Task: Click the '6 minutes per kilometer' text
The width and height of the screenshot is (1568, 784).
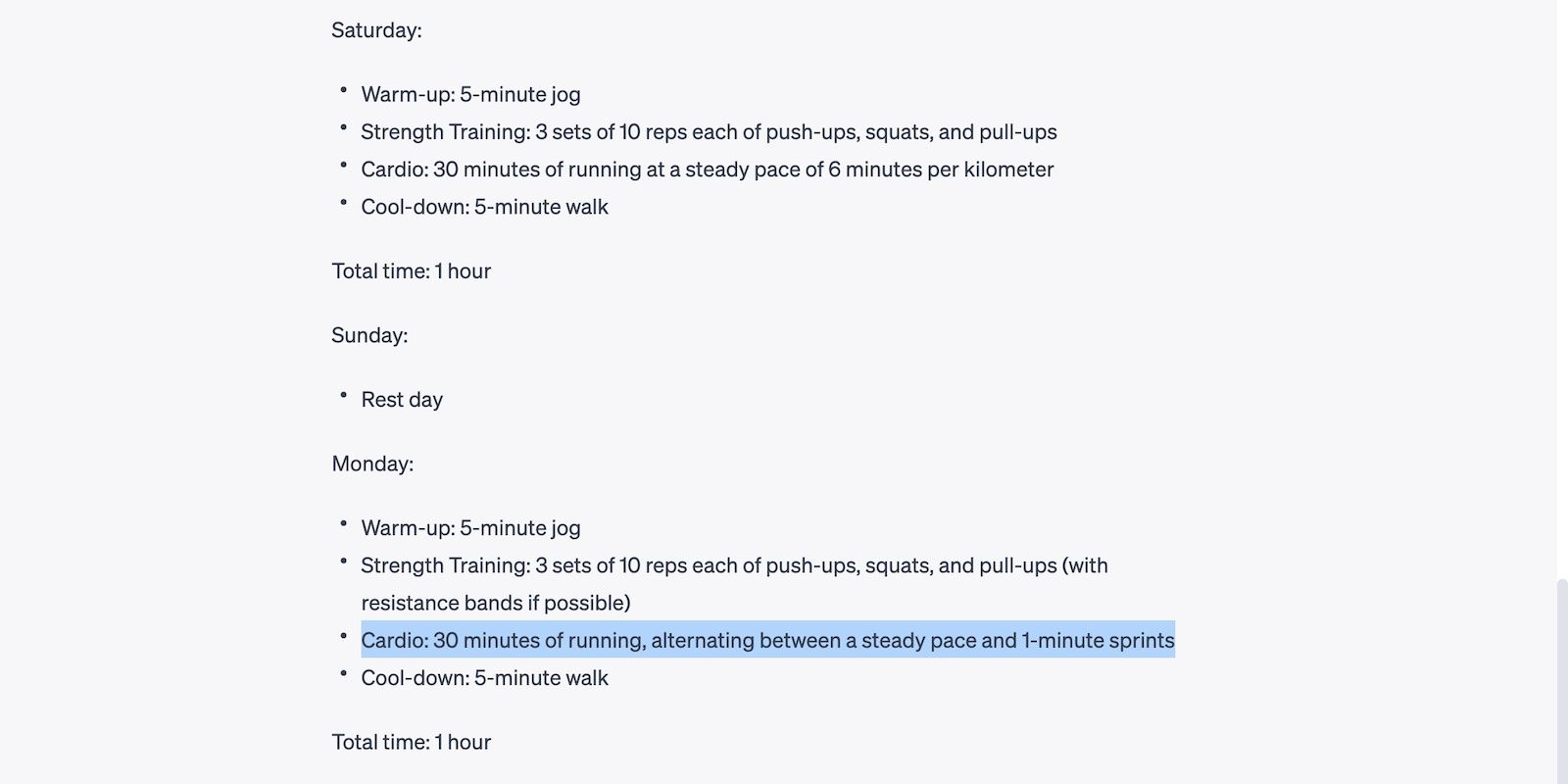Action: tap(941, 170)
